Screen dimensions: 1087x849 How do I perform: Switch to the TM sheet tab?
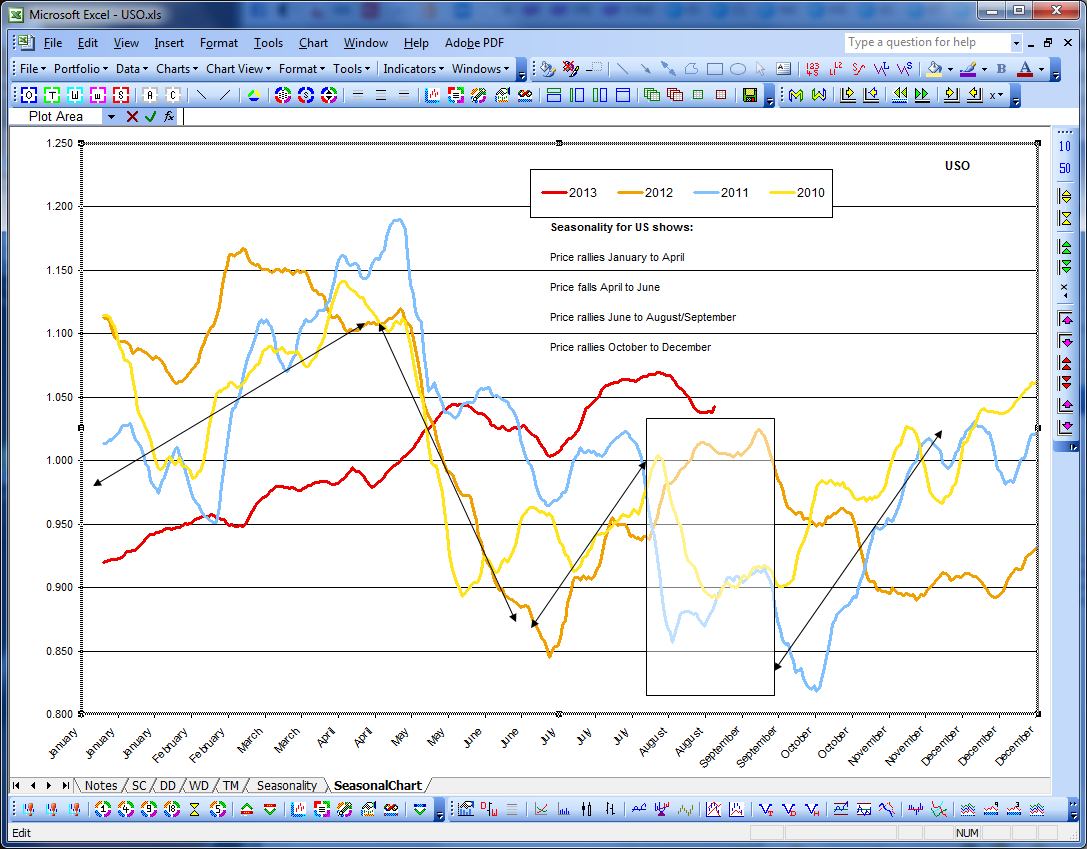pyautogui.click(x=231, y=785)
